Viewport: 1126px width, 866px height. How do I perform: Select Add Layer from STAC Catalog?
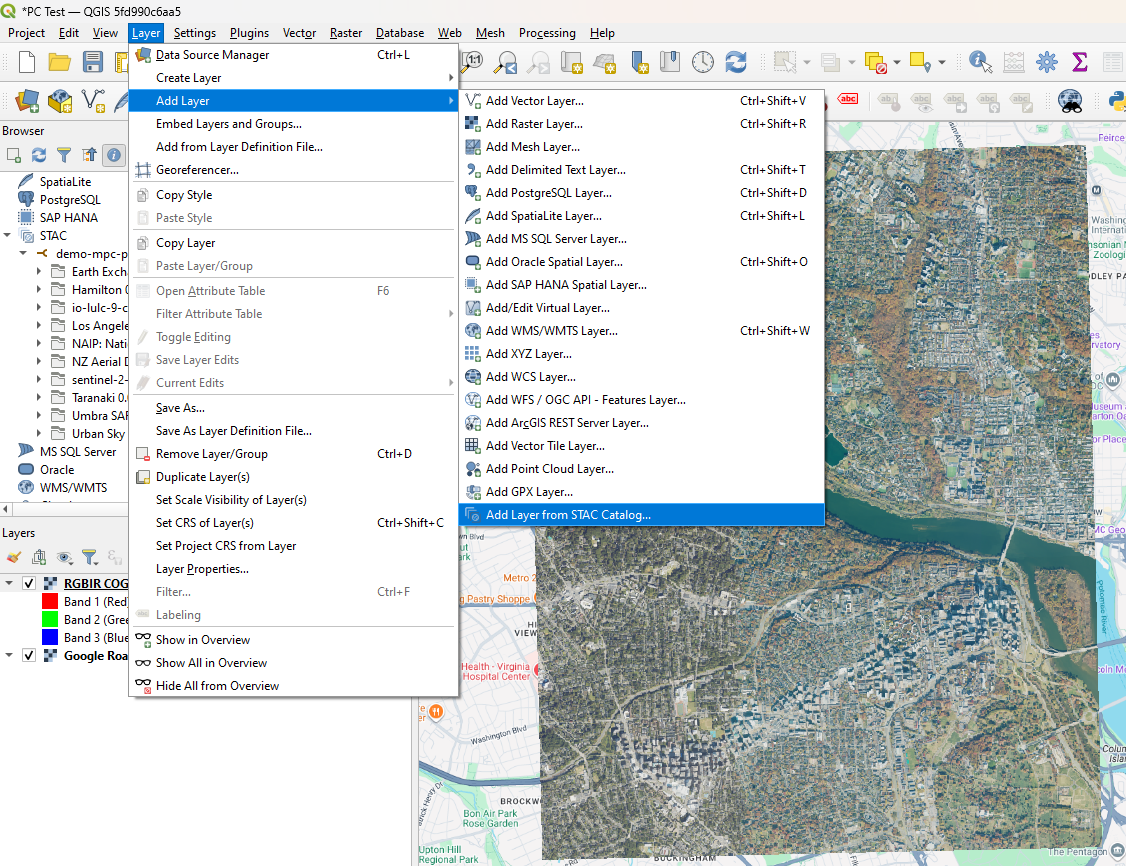(567, 515)
